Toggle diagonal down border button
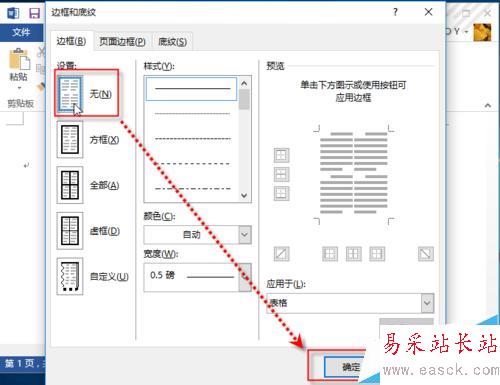Screen dimensions: 500x385 click(426, 254)
